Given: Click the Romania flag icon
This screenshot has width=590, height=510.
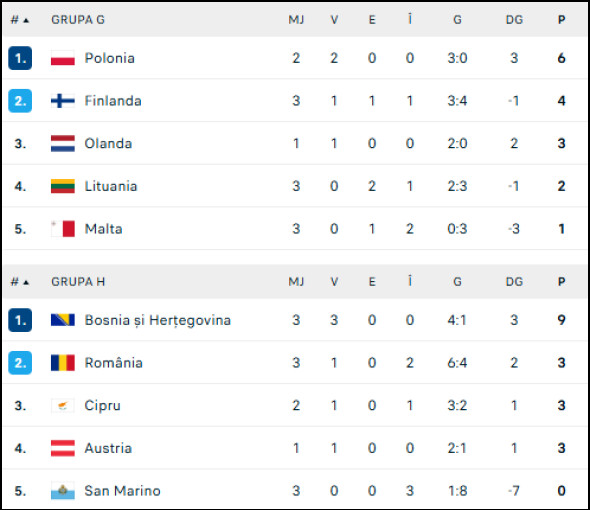Looking at the screenshot, I should [x=63, y=363].
